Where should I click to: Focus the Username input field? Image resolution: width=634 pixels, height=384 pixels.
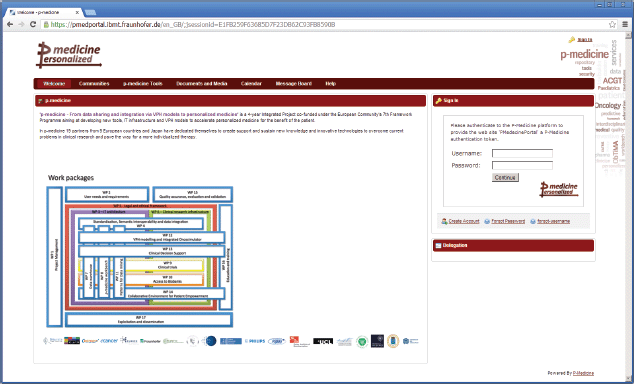pos(522,153)
